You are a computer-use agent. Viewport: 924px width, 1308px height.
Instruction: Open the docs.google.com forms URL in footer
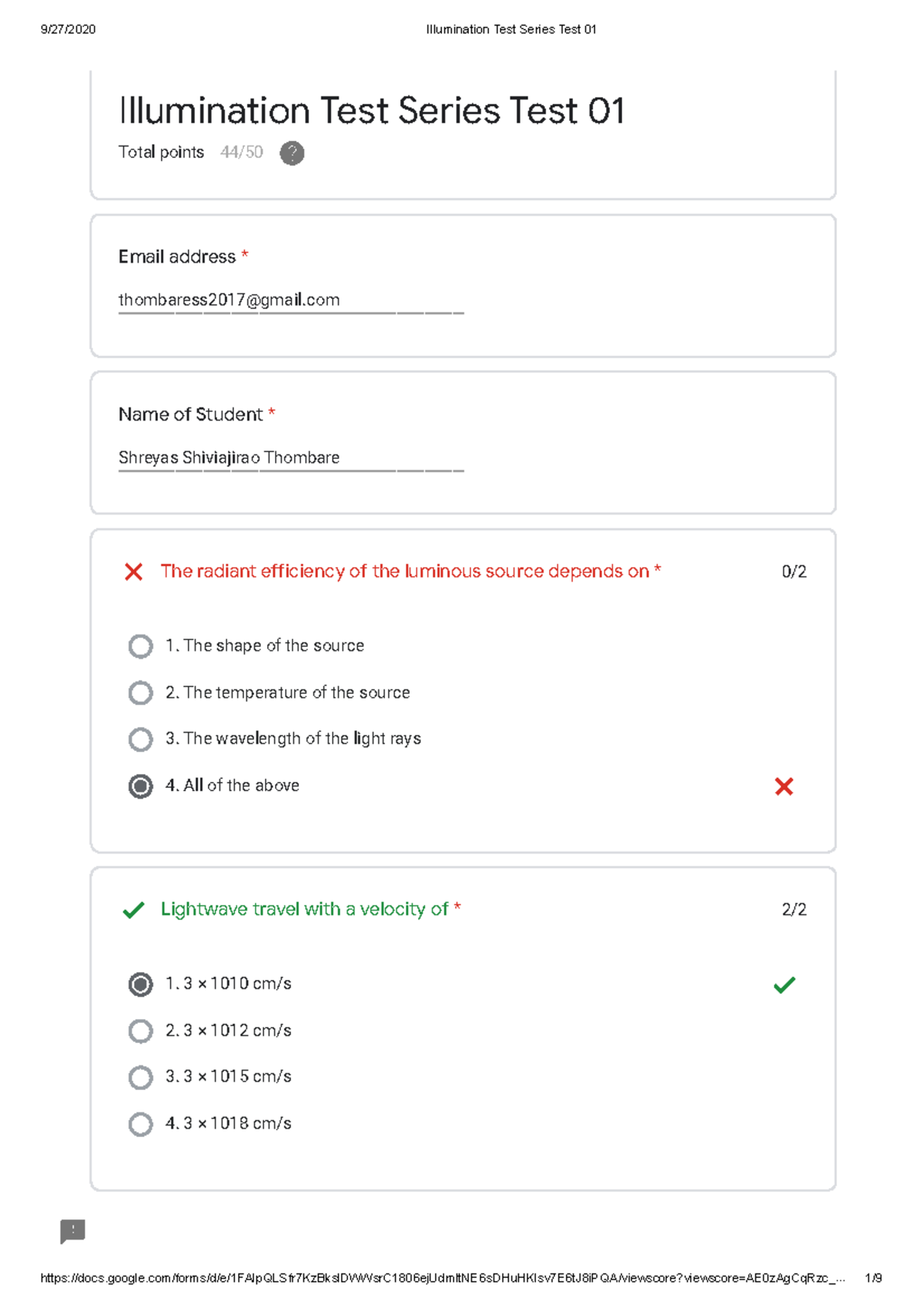[442, 1278]
